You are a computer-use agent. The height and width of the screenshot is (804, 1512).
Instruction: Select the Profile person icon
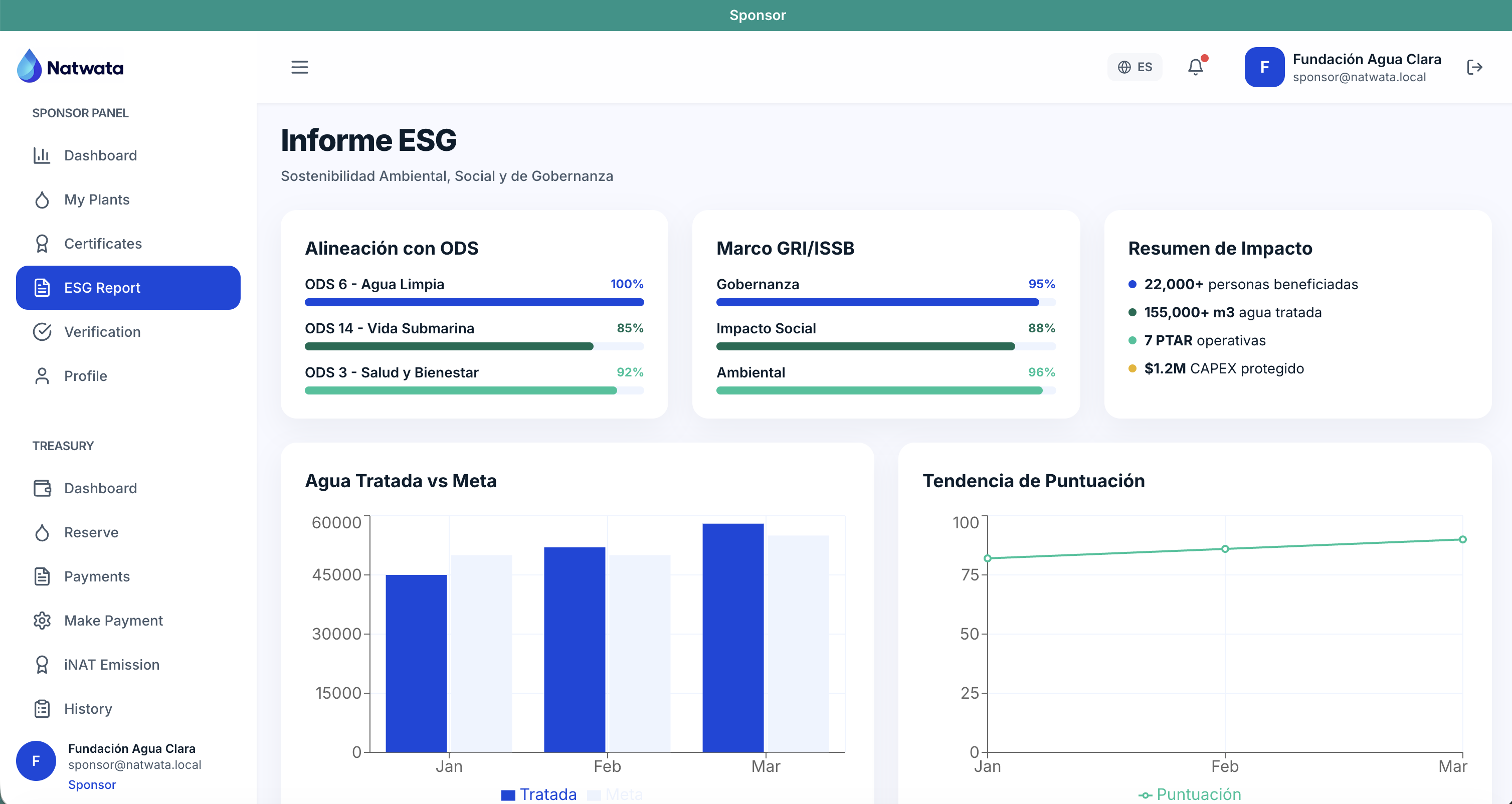[42, 375]
